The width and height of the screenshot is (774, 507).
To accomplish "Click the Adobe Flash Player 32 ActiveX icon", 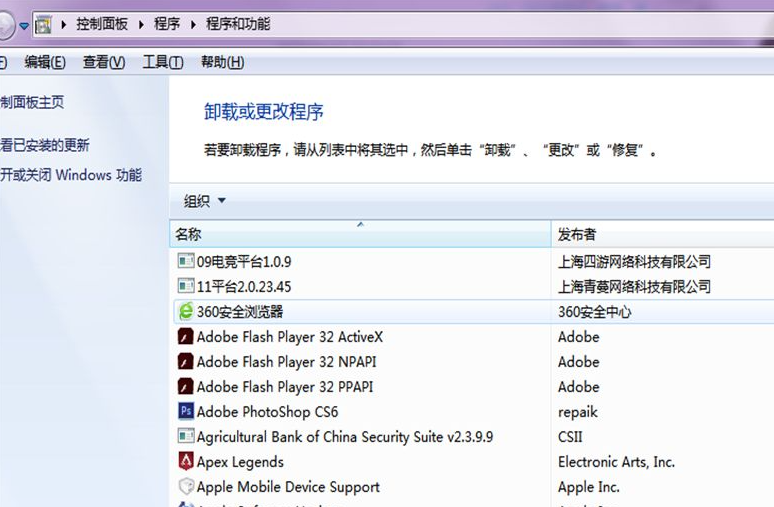I will point(186,336).
